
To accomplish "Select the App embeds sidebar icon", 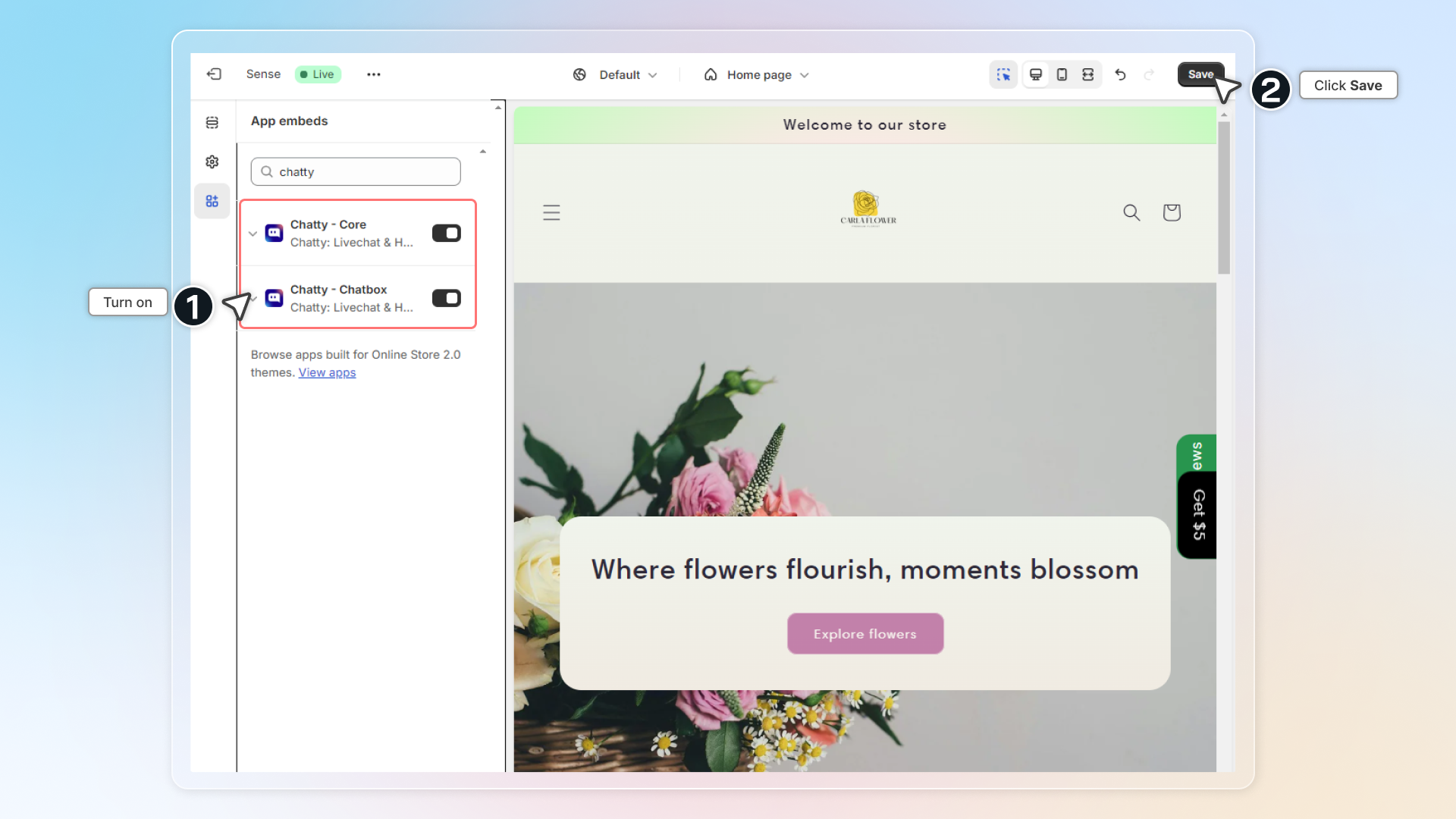I will (212, 201).
